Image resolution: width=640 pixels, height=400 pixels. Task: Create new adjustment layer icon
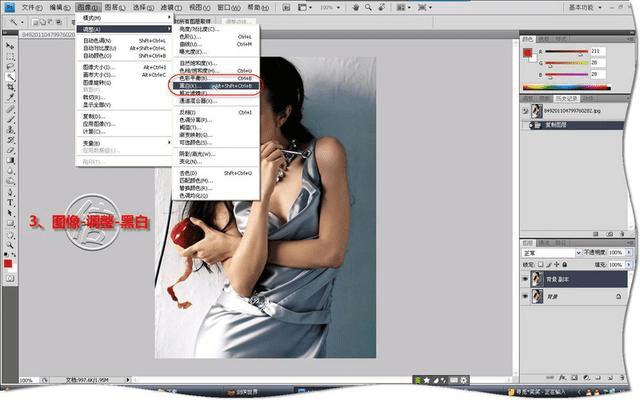point(586,378)
